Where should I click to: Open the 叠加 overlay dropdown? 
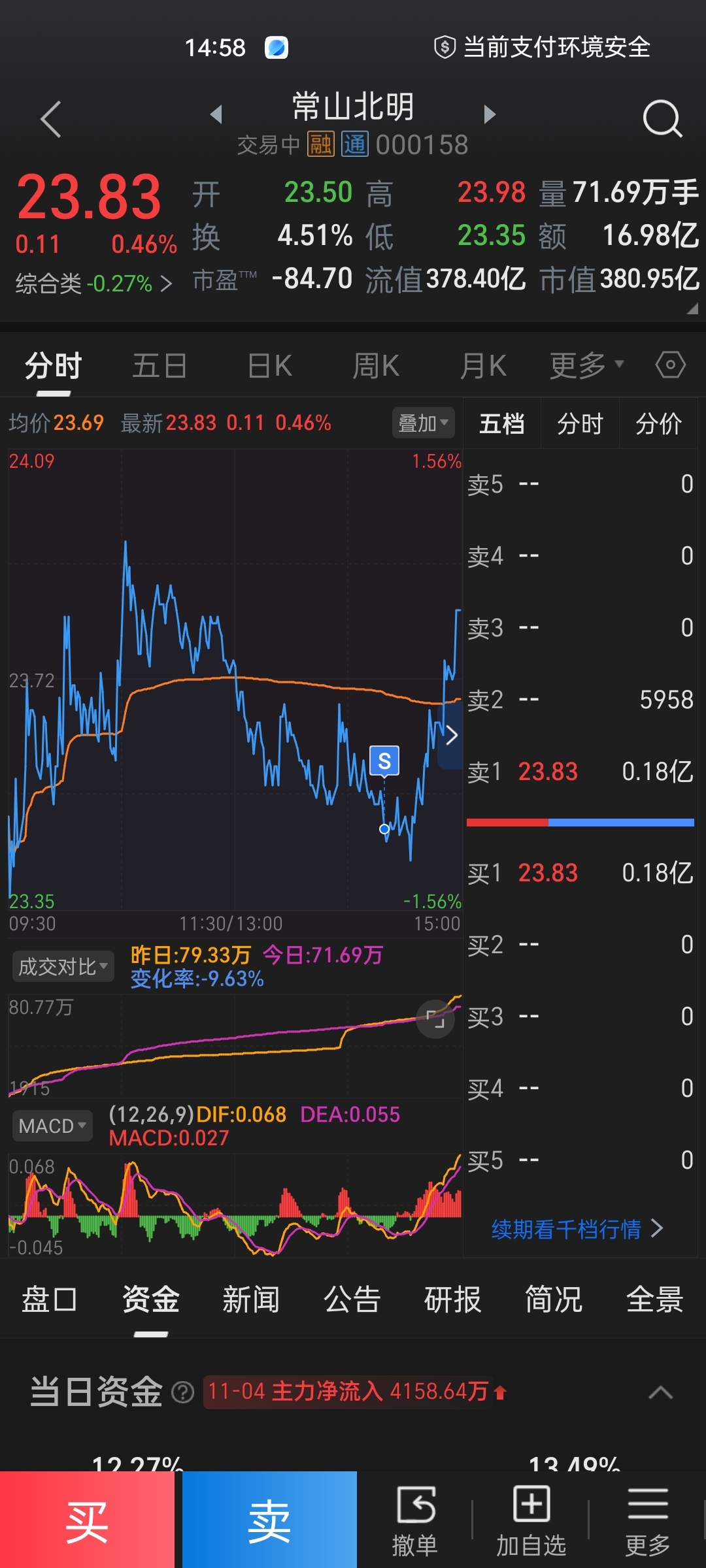click(423, 423)
